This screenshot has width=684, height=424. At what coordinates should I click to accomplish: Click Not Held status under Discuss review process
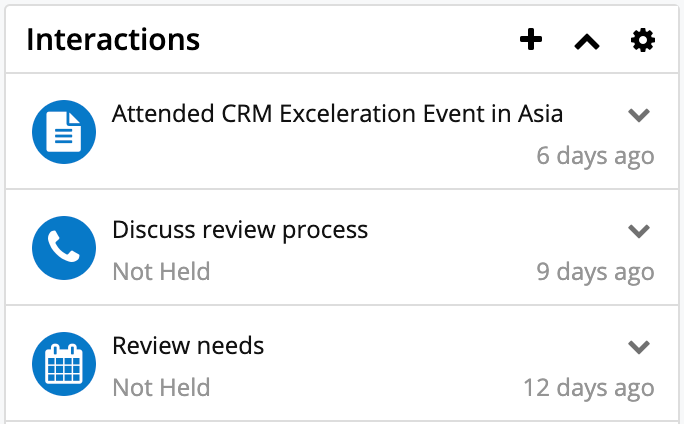click(x=161, y=271)
